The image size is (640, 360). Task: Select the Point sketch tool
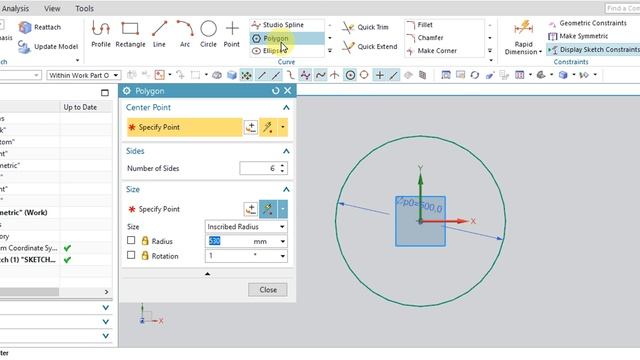point(232,34)
